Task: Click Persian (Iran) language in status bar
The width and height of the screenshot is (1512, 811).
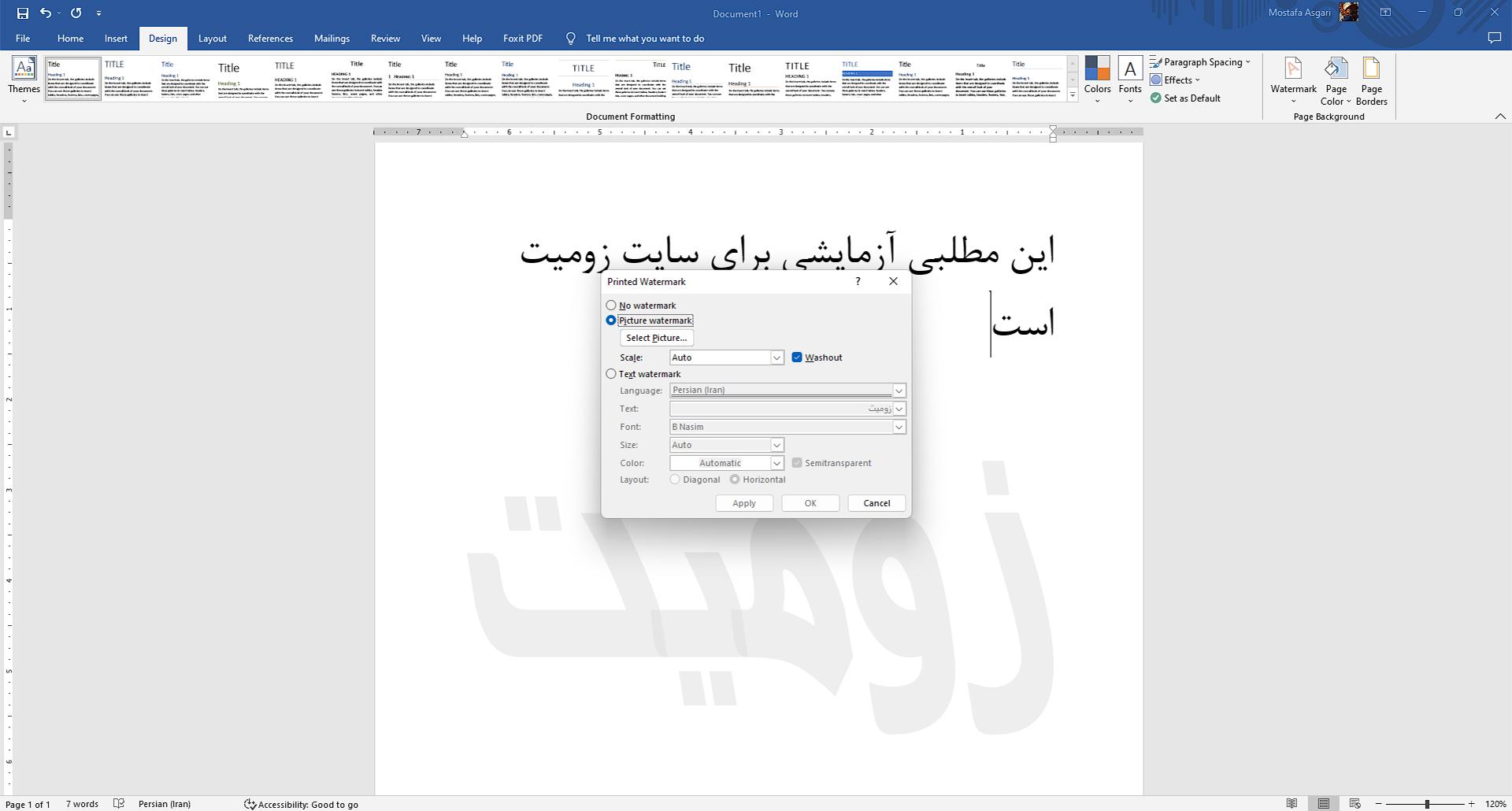Action: click(165, 804)
